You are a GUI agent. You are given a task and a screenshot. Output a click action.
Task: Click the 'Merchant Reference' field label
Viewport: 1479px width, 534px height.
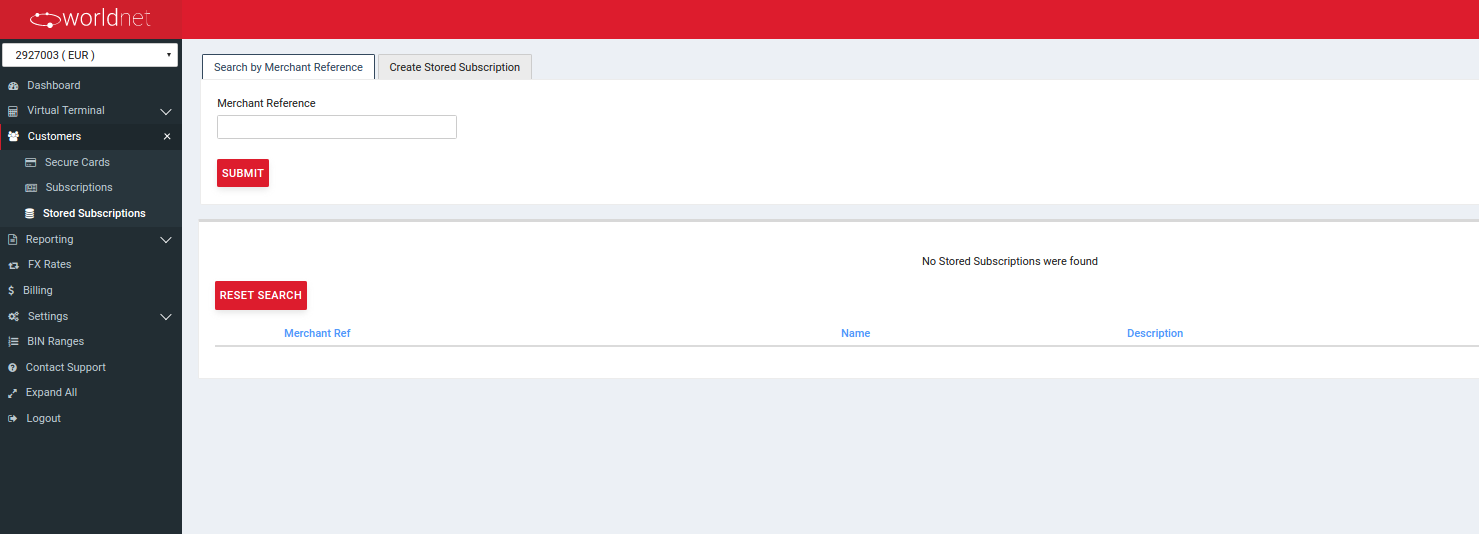(x=266, y=103)
